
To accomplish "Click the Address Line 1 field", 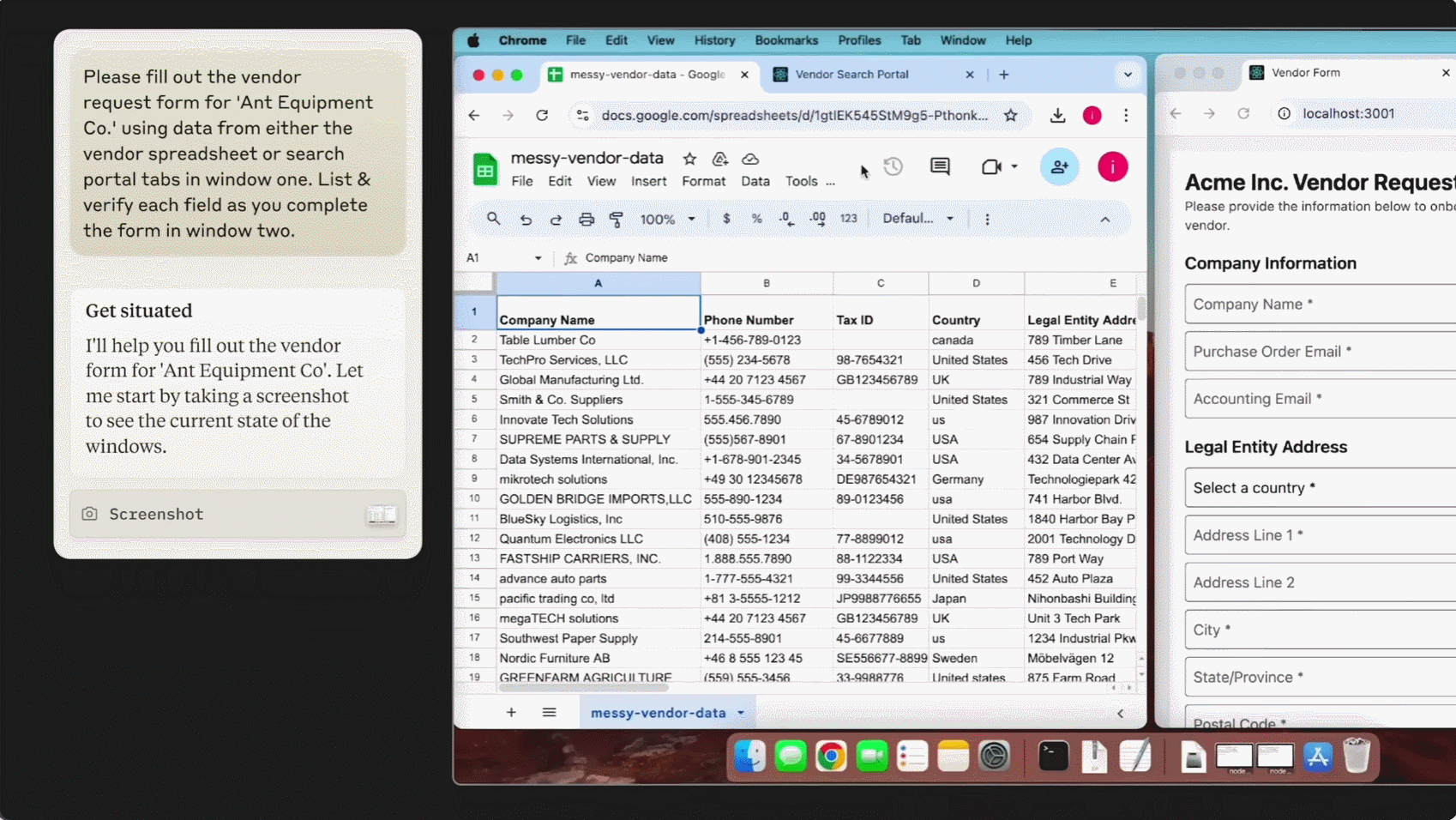I will coord(1320,535).
